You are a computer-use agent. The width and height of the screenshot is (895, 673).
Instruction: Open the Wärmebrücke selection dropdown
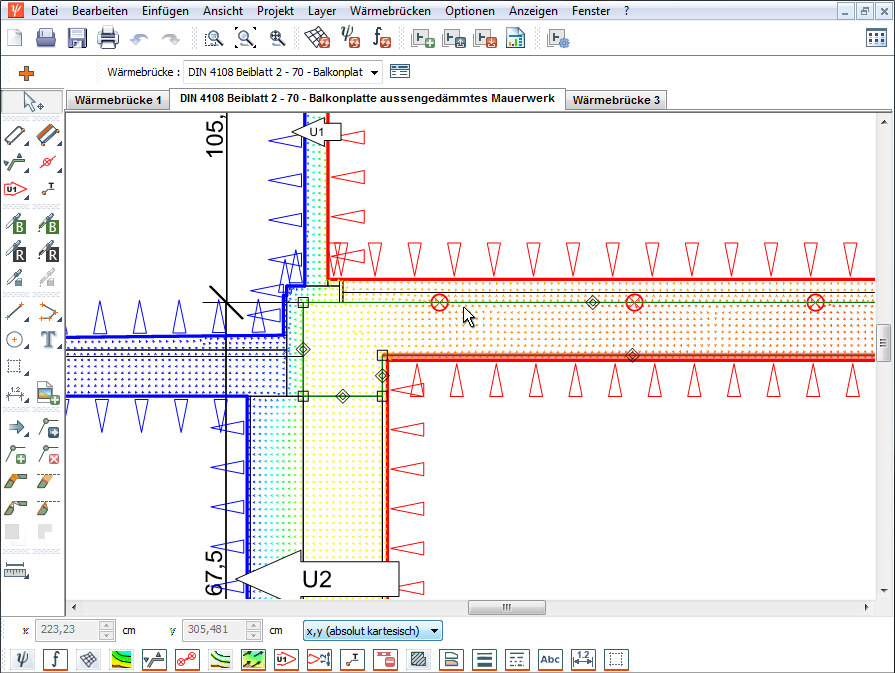pyautogui.click(x=374, y=72)
